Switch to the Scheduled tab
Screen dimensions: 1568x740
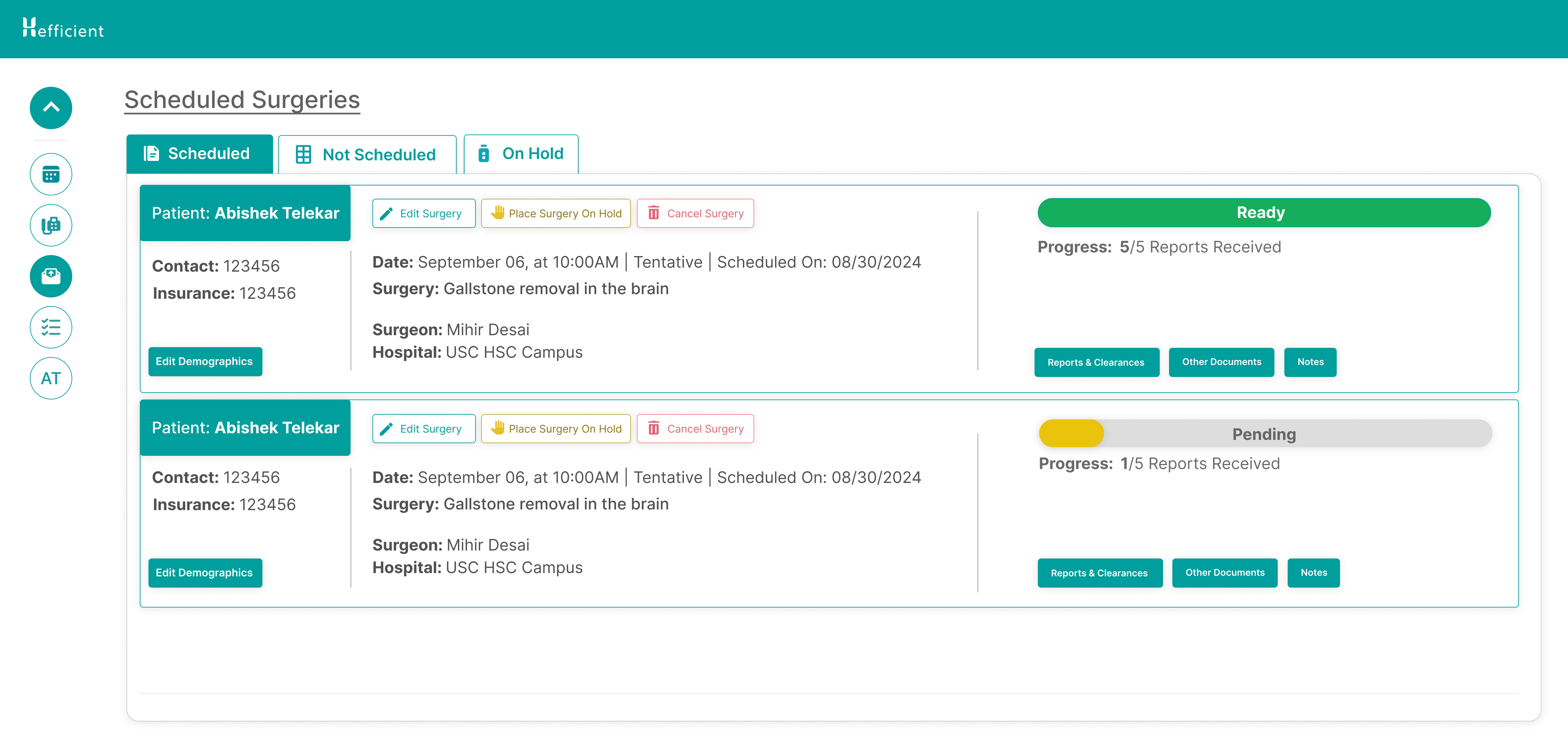pyautogui.click(x=200, y=154)
